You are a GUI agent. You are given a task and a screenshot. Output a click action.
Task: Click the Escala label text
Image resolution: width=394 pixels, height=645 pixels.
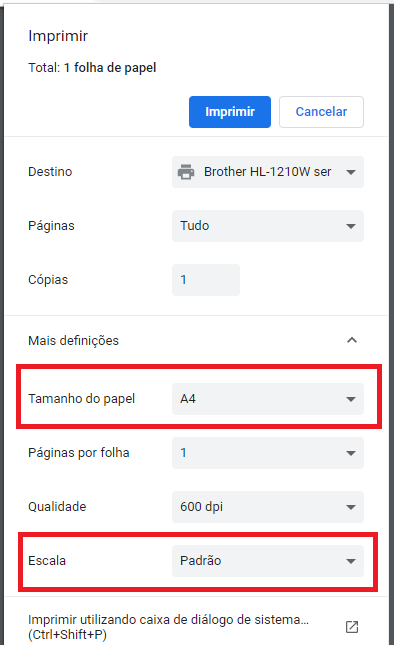[x=47, y=561]
